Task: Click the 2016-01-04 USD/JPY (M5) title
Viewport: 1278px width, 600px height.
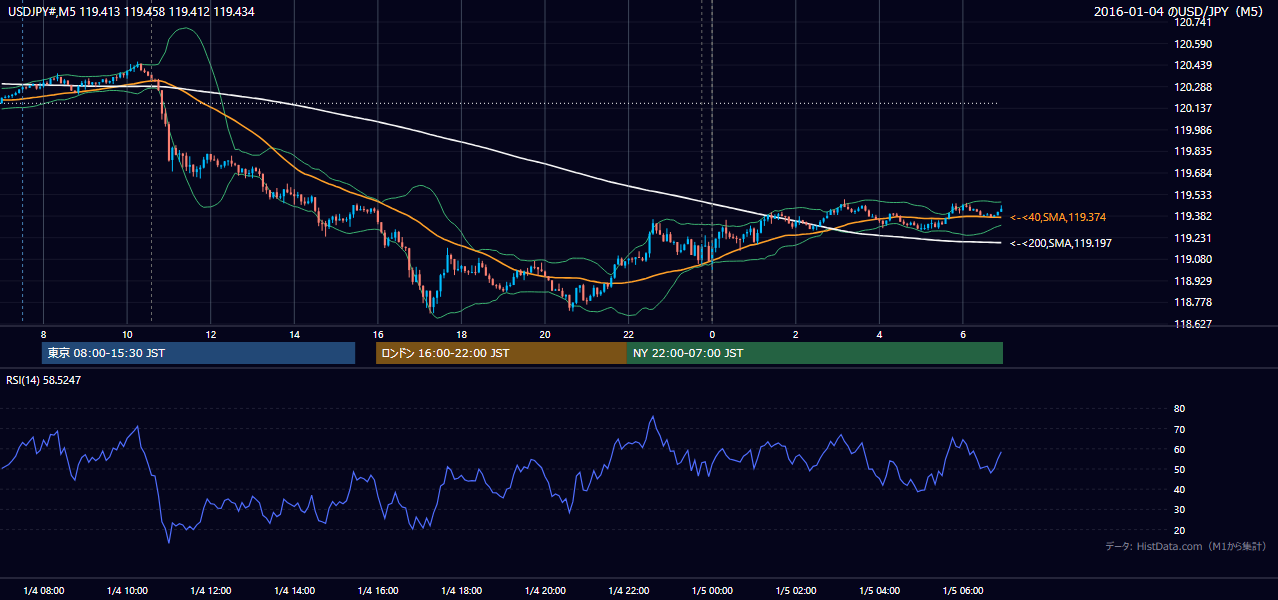Action: (1180, 12)
